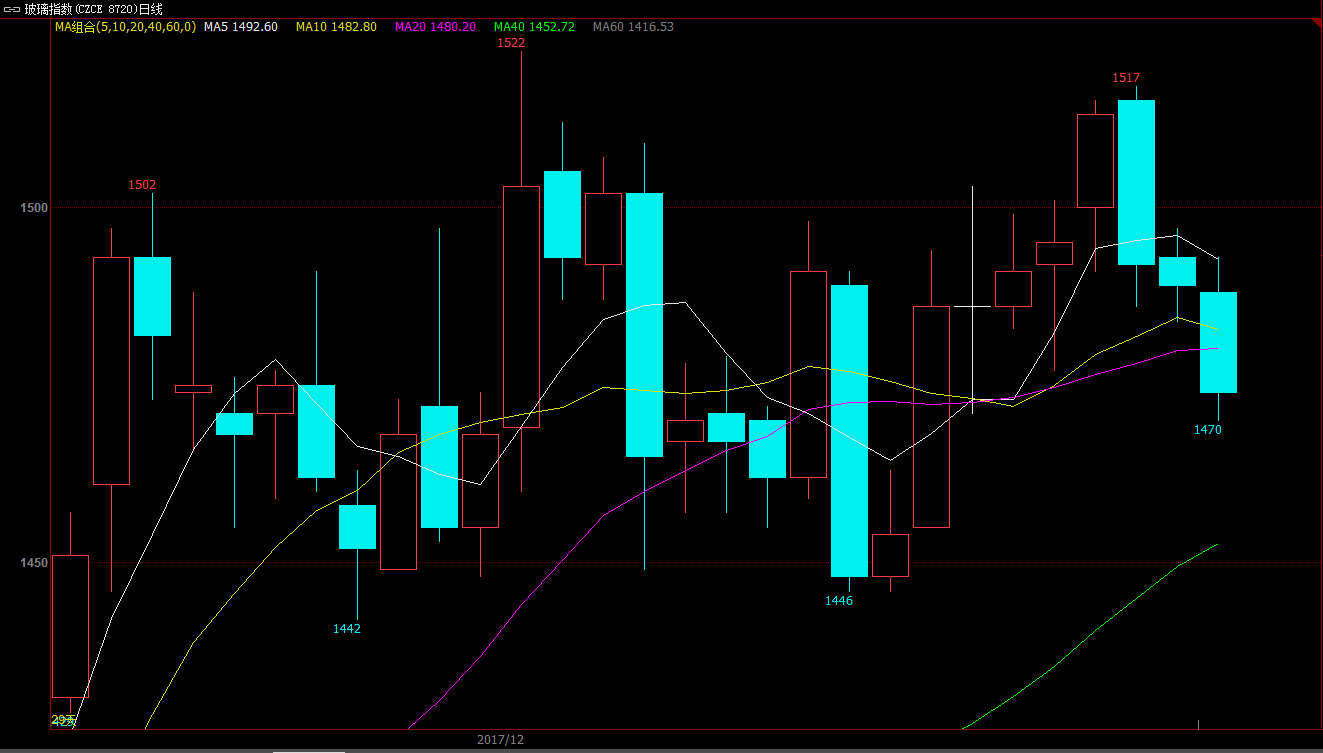This screenshot has width=1323, height=753.
Task: Select the MA10 1482.80 legend label
Action: 336,27
